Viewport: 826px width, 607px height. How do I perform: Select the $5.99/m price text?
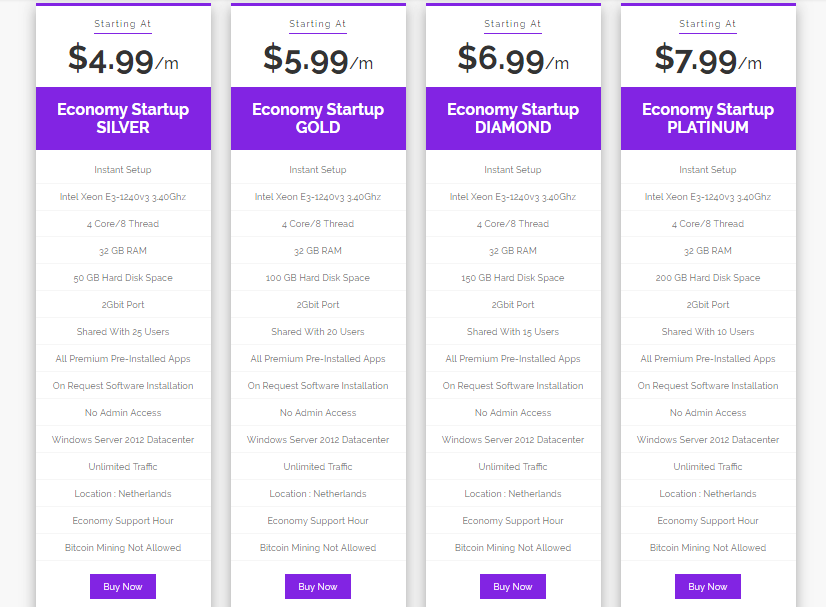tap(318, 60)
